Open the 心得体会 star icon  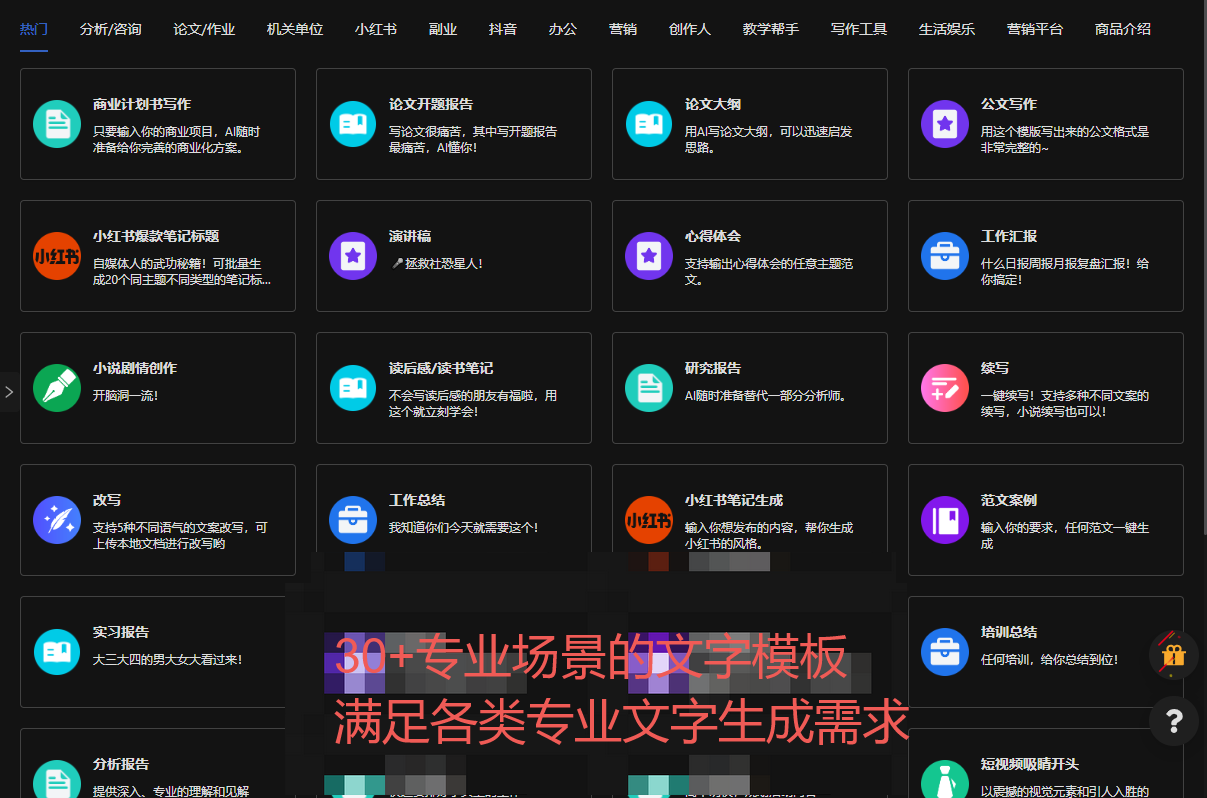[x=649, y=256]
